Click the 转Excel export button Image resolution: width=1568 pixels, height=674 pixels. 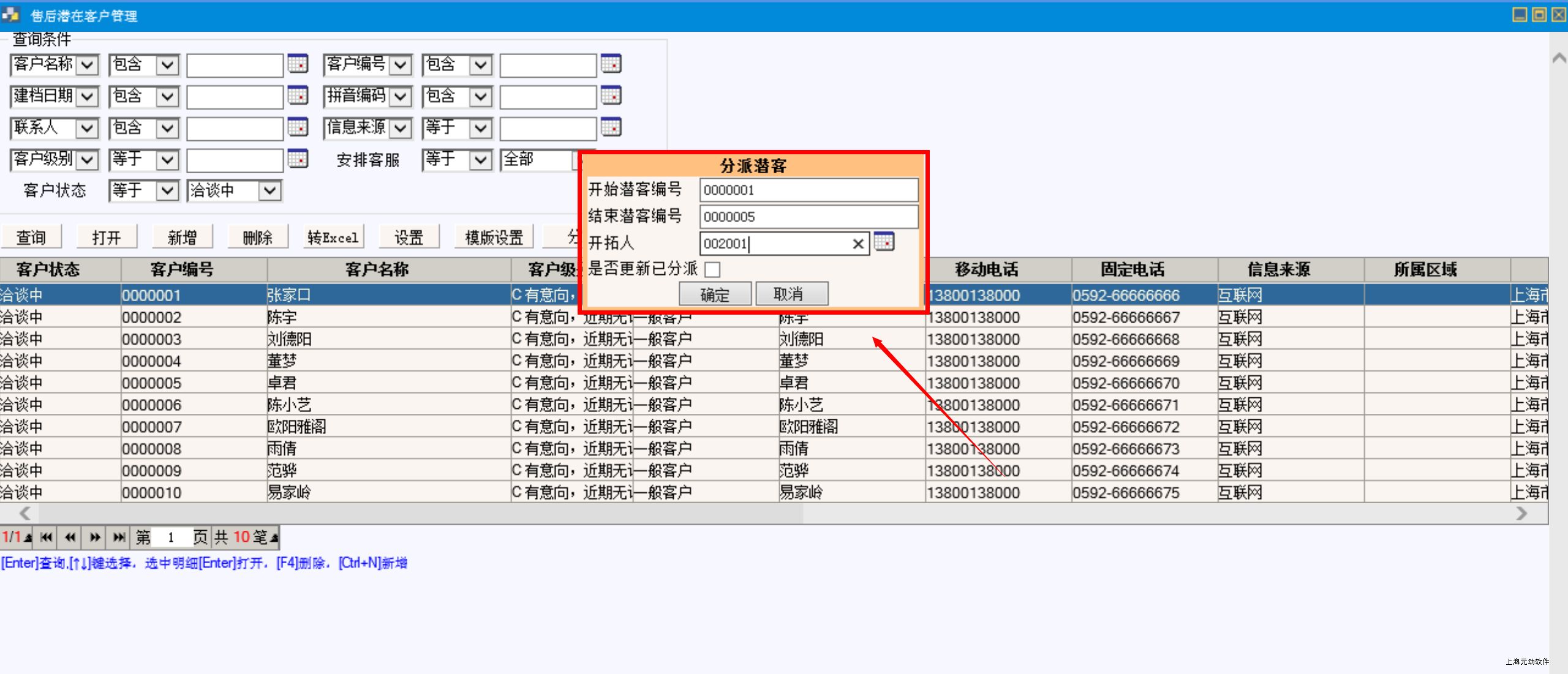point(333,238)
